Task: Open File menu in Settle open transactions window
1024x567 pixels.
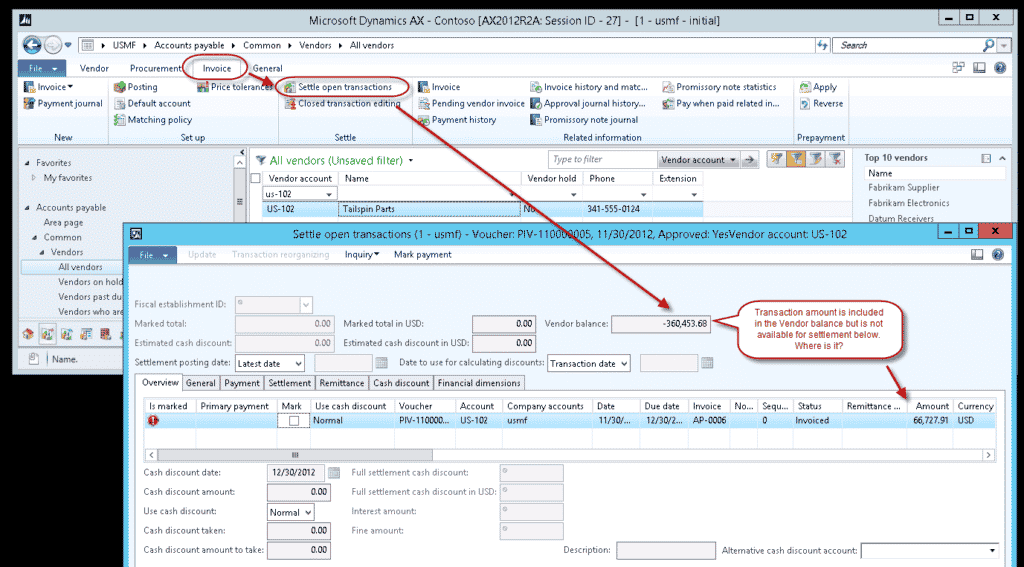Action: (x=153, y=255)
